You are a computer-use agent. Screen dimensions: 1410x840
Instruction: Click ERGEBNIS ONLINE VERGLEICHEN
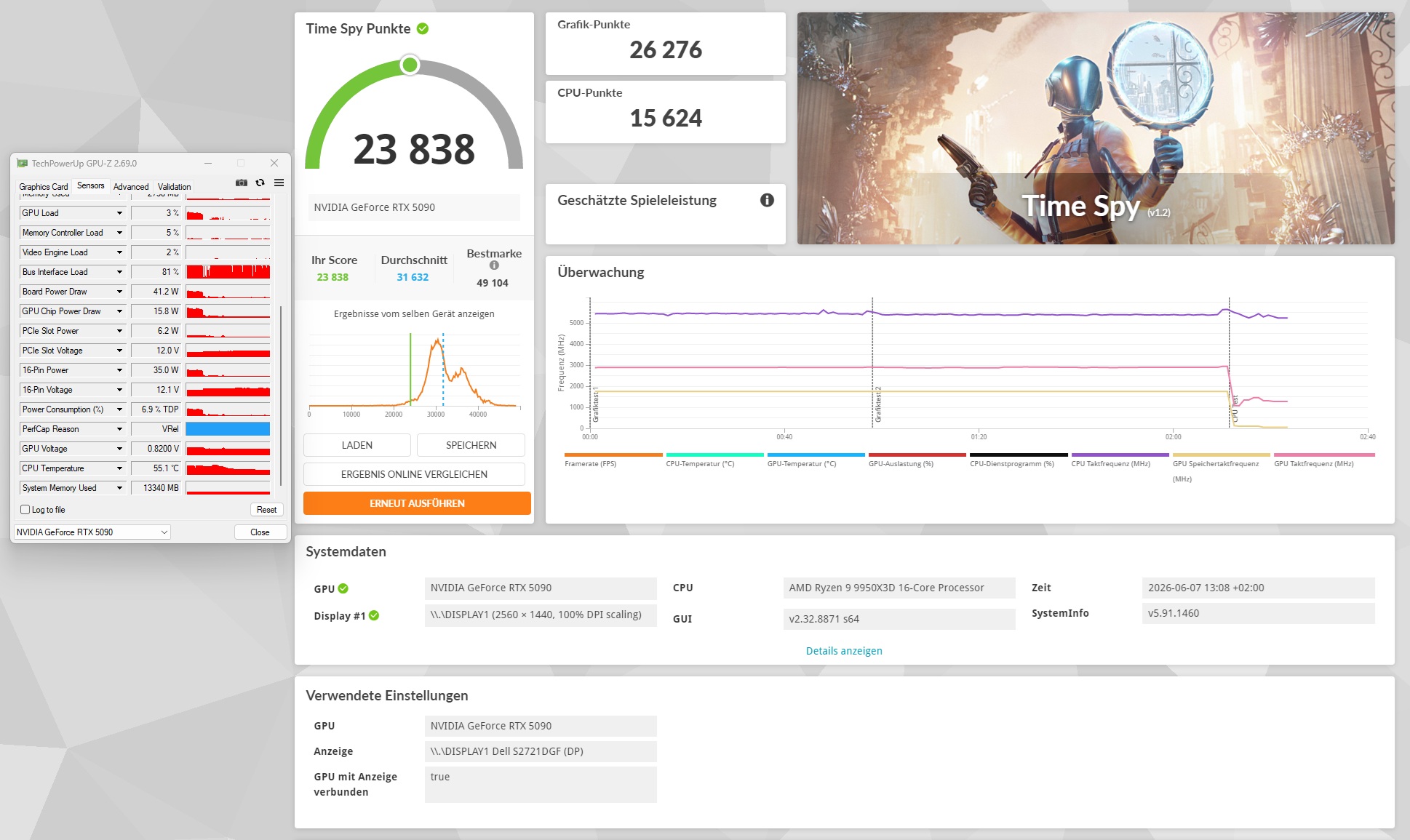(x=414, y=474)
